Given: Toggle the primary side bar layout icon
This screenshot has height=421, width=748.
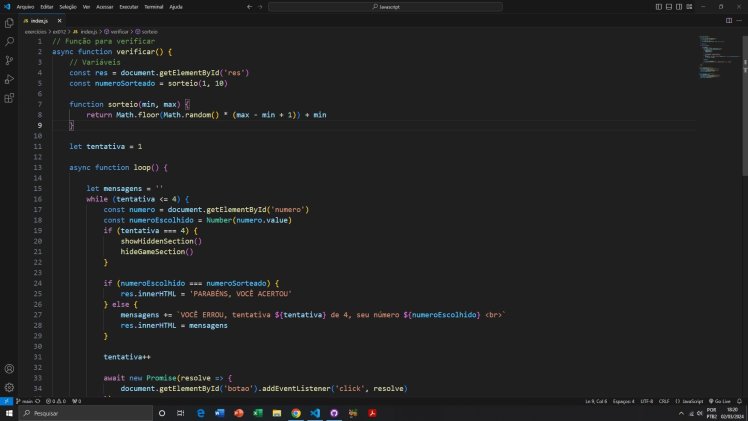Looking at the screenshot, I should click(658, 7).
